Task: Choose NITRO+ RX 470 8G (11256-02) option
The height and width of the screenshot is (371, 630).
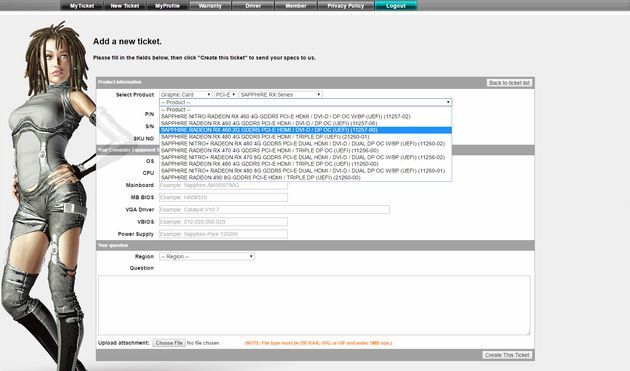Action: coord(305,157)
